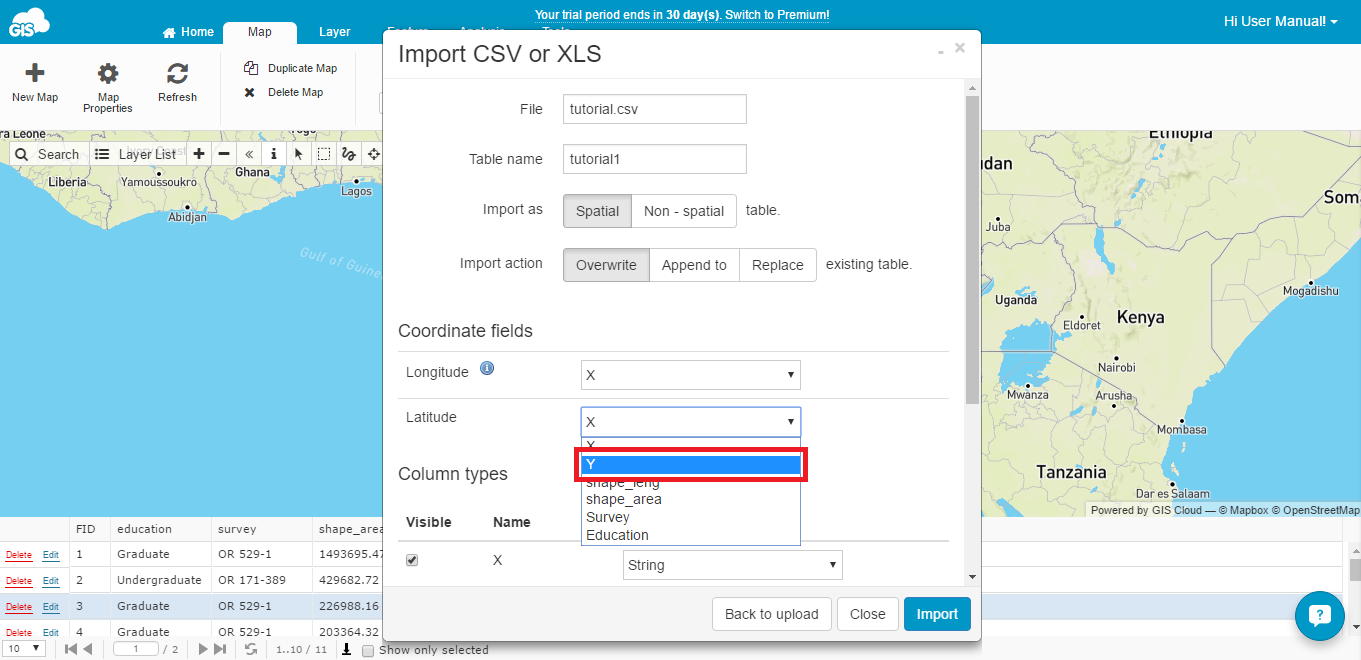Screen dimensions: 1361x660
Task: Open the Hi User Manual account menu
Action: 1281,20
